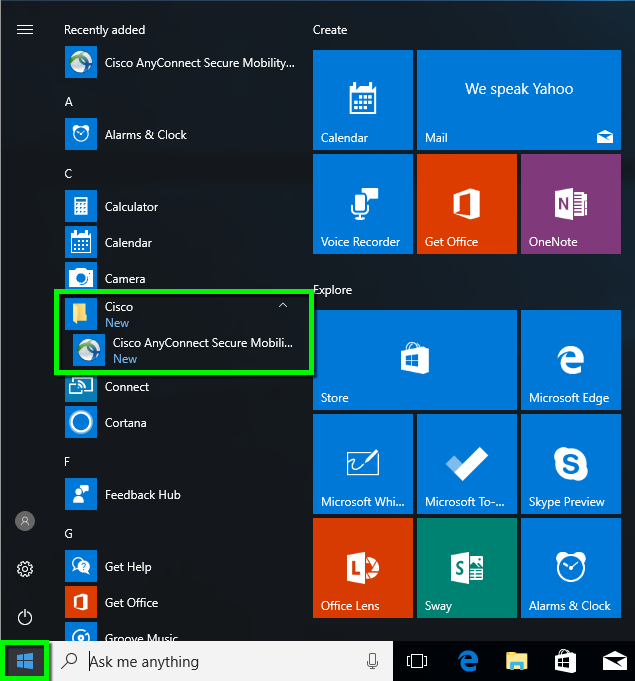Click letter C section header

click(x=68, y=174)
